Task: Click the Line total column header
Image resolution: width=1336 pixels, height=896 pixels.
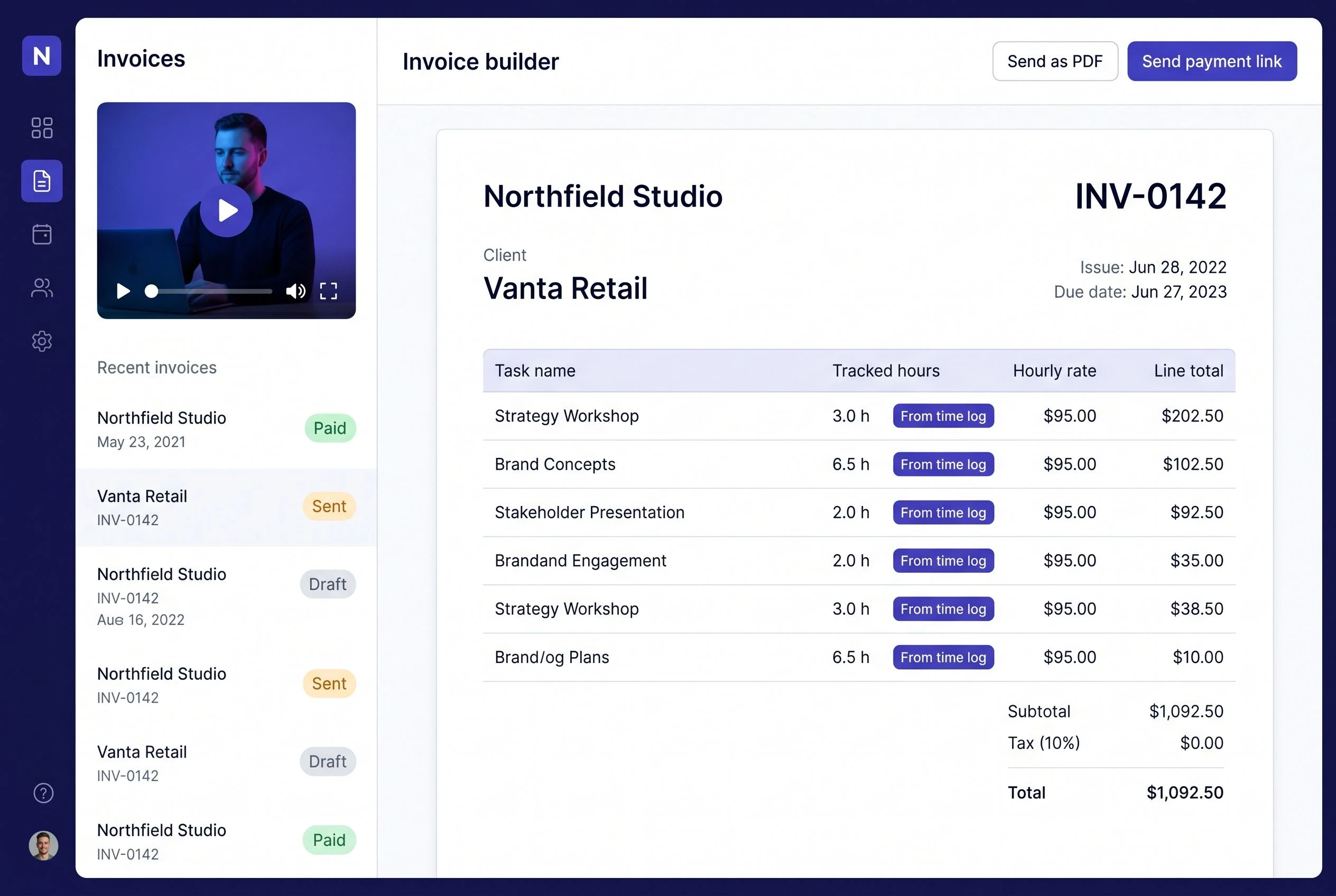Action: pyautogui.click(x=1189, y=370)
